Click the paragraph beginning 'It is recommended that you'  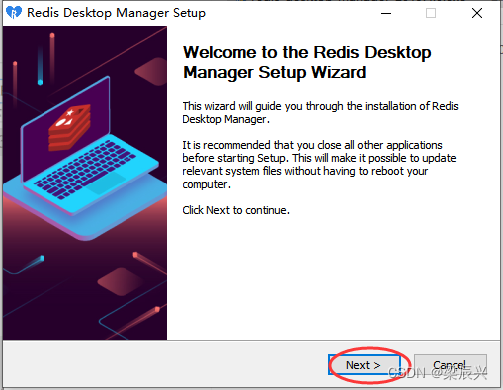319,164
